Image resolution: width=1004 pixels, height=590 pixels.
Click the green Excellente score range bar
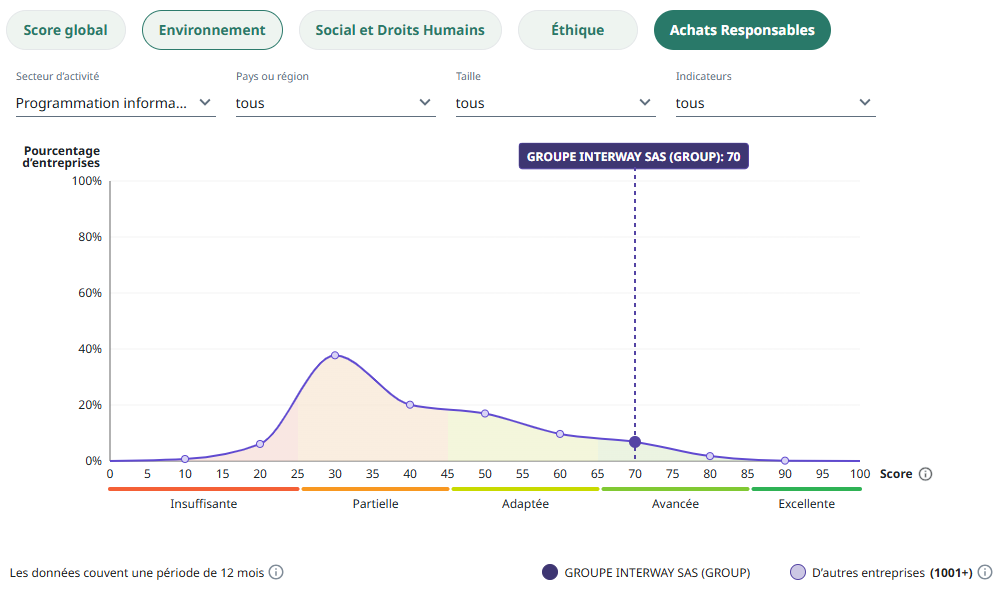(806, 489)
